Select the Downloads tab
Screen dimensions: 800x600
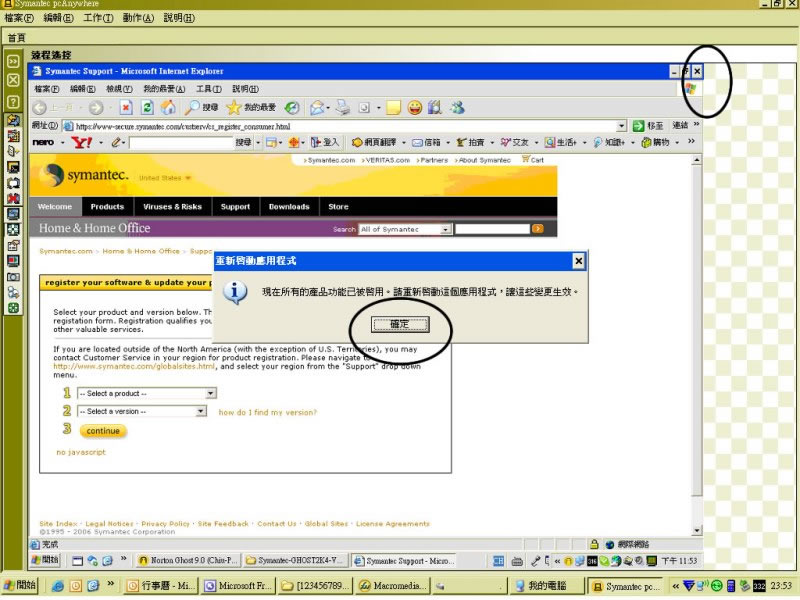coord(289,207)
